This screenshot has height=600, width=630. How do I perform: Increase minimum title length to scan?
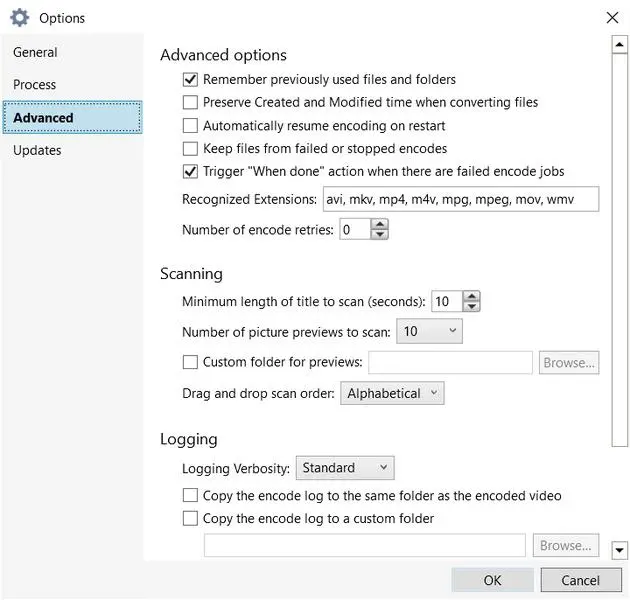pos(471,296)
